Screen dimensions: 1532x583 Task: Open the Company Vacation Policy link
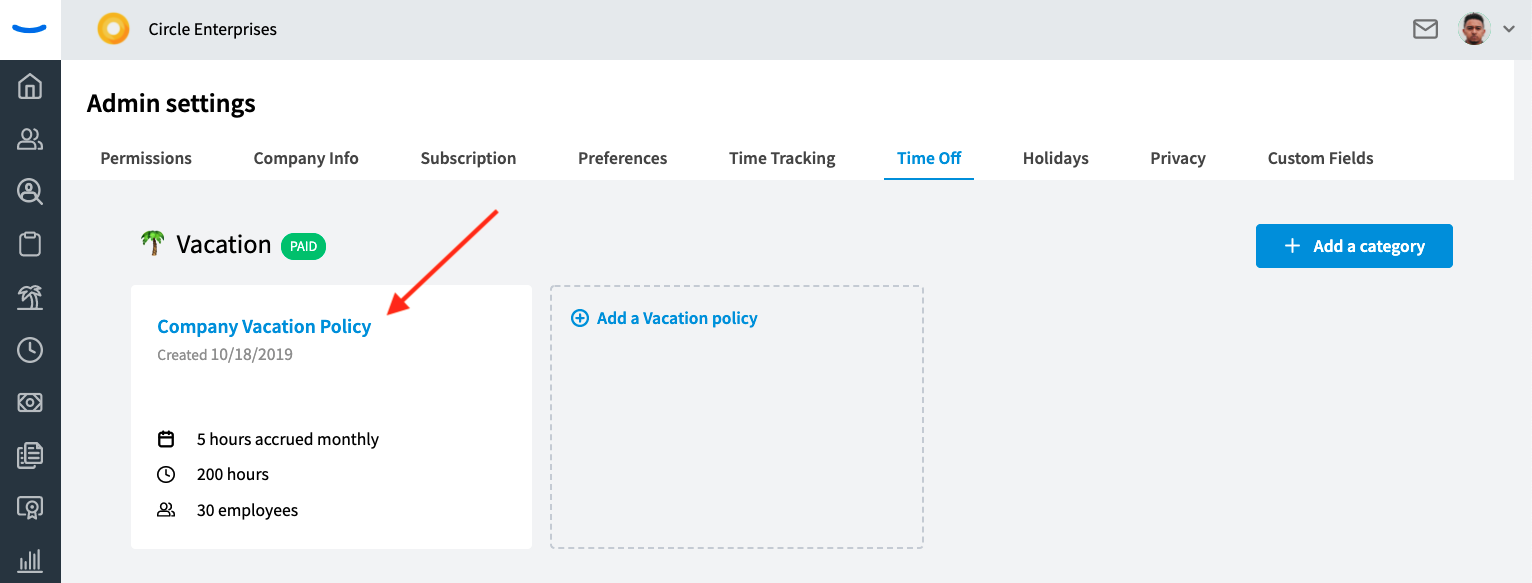(x=264, y=327)
